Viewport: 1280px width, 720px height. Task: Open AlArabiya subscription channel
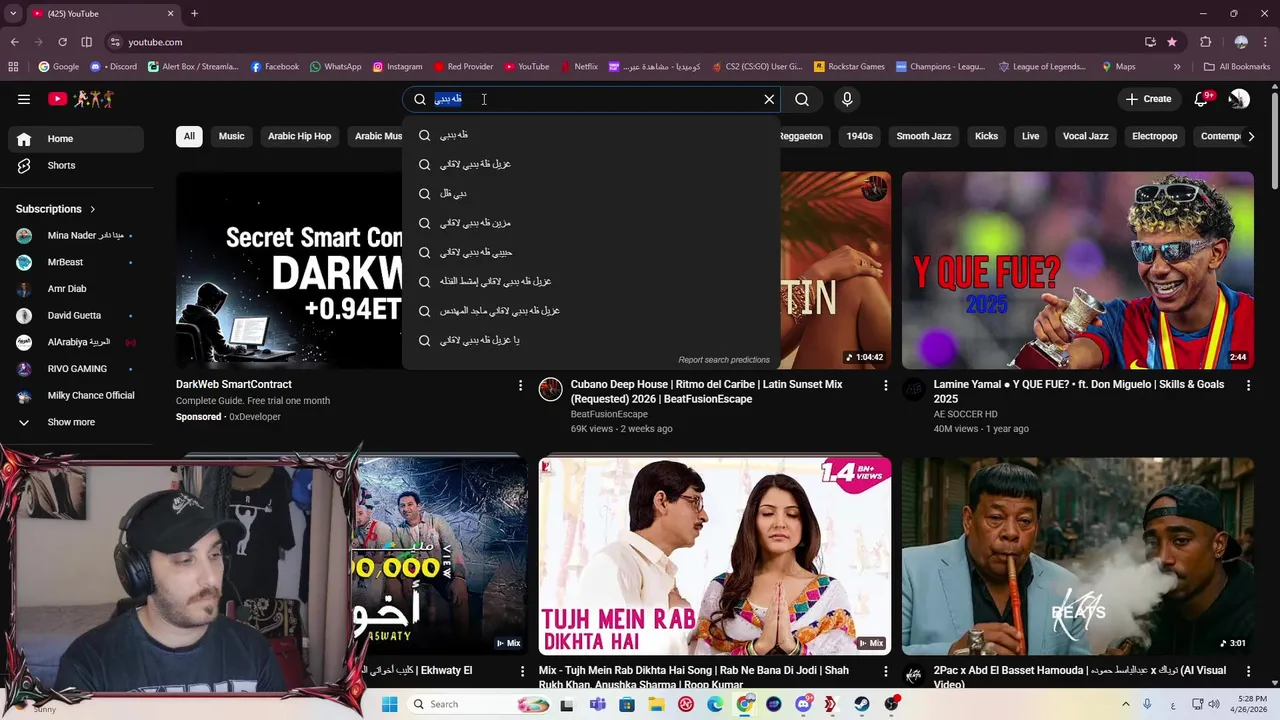tap(76, 342)
